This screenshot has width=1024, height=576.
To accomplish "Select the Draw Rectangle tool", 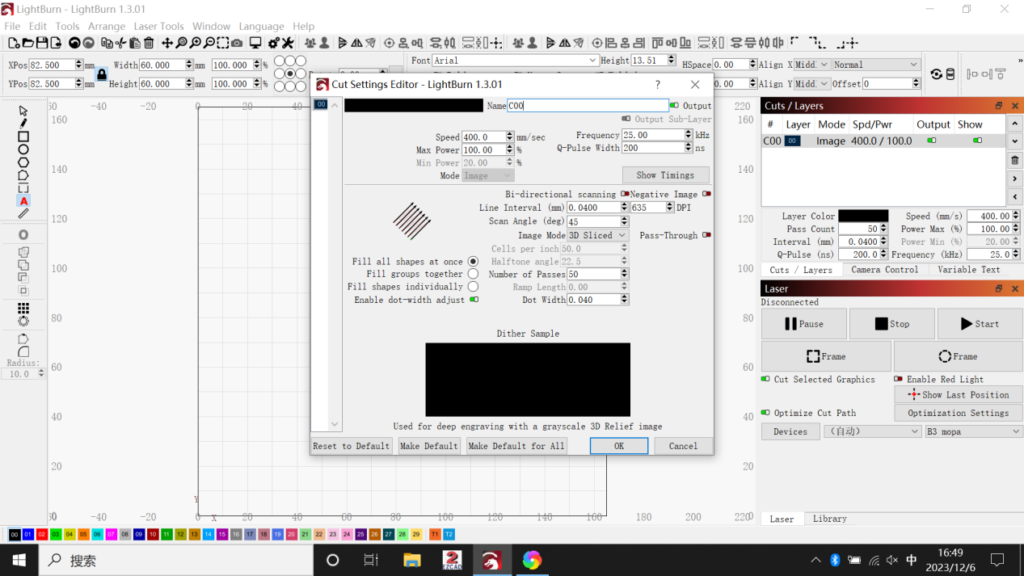I will [23, 136].
